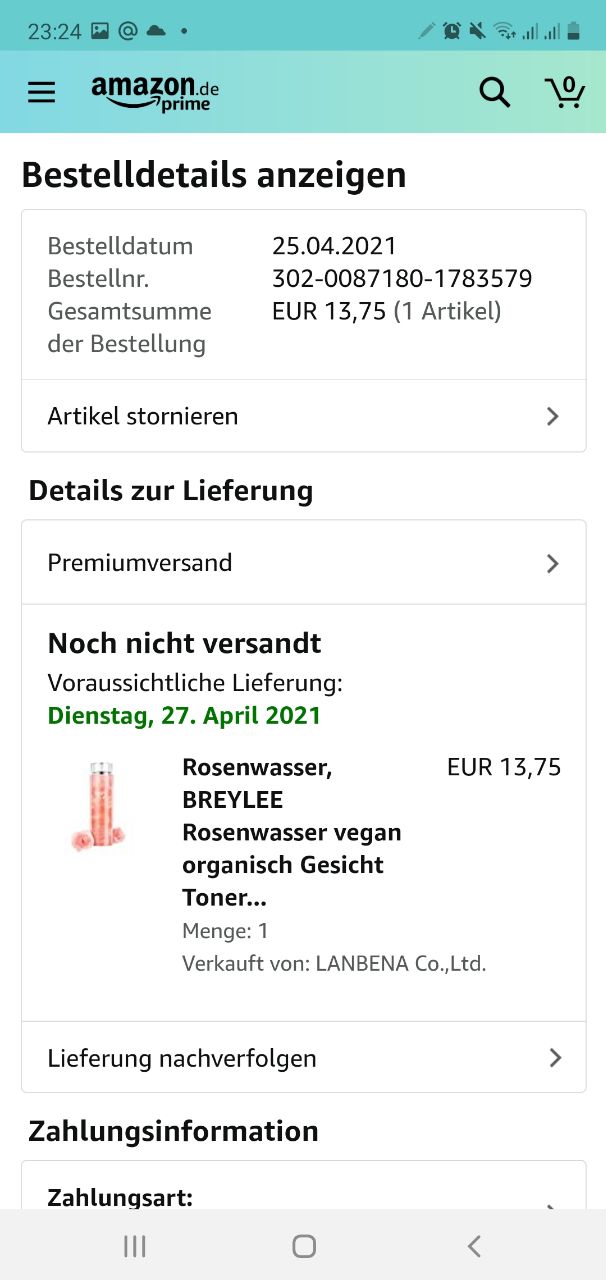The height and width of the screenshot is (1280, 606).
Task: Select the Premiumversand row
Action: [303, 563]
